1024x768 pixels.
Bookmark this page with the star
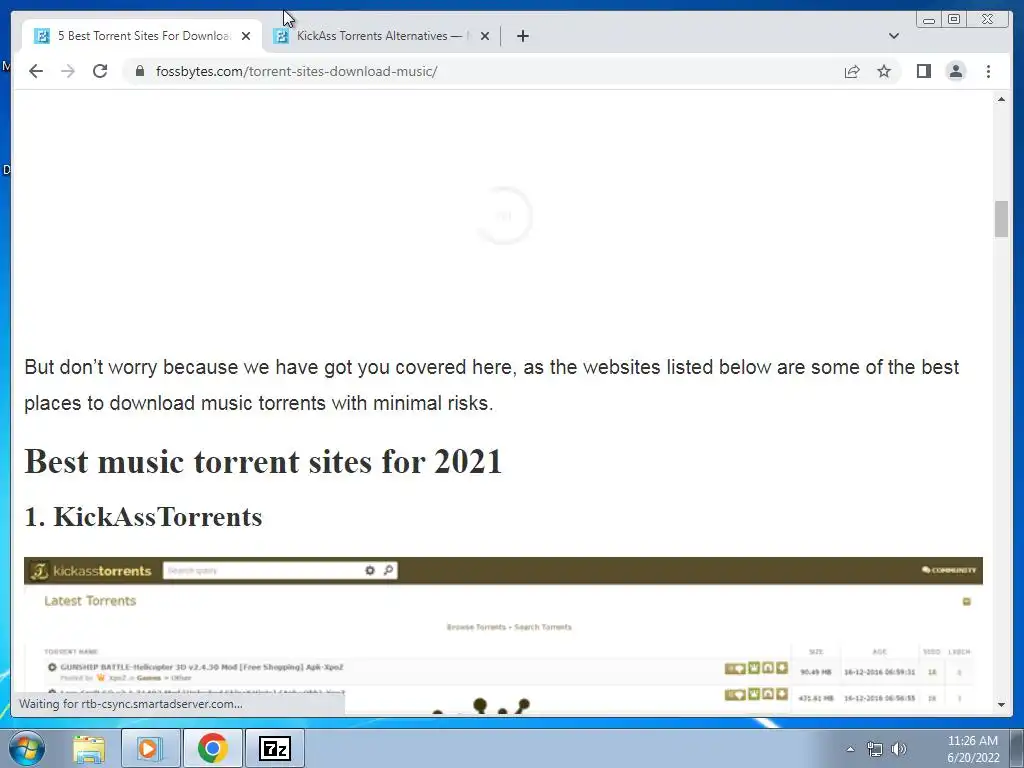point(884,71)
